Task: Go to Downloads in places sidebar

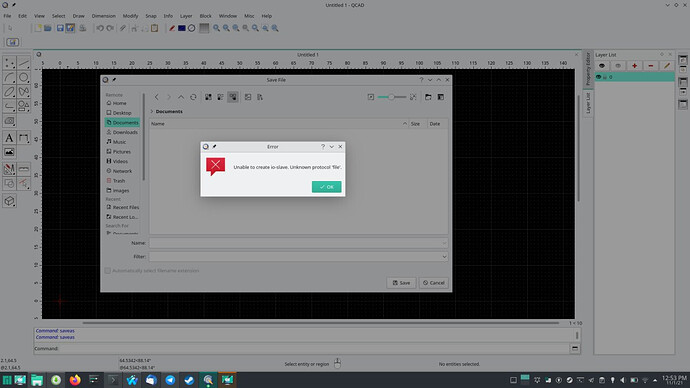Action: 123,132
